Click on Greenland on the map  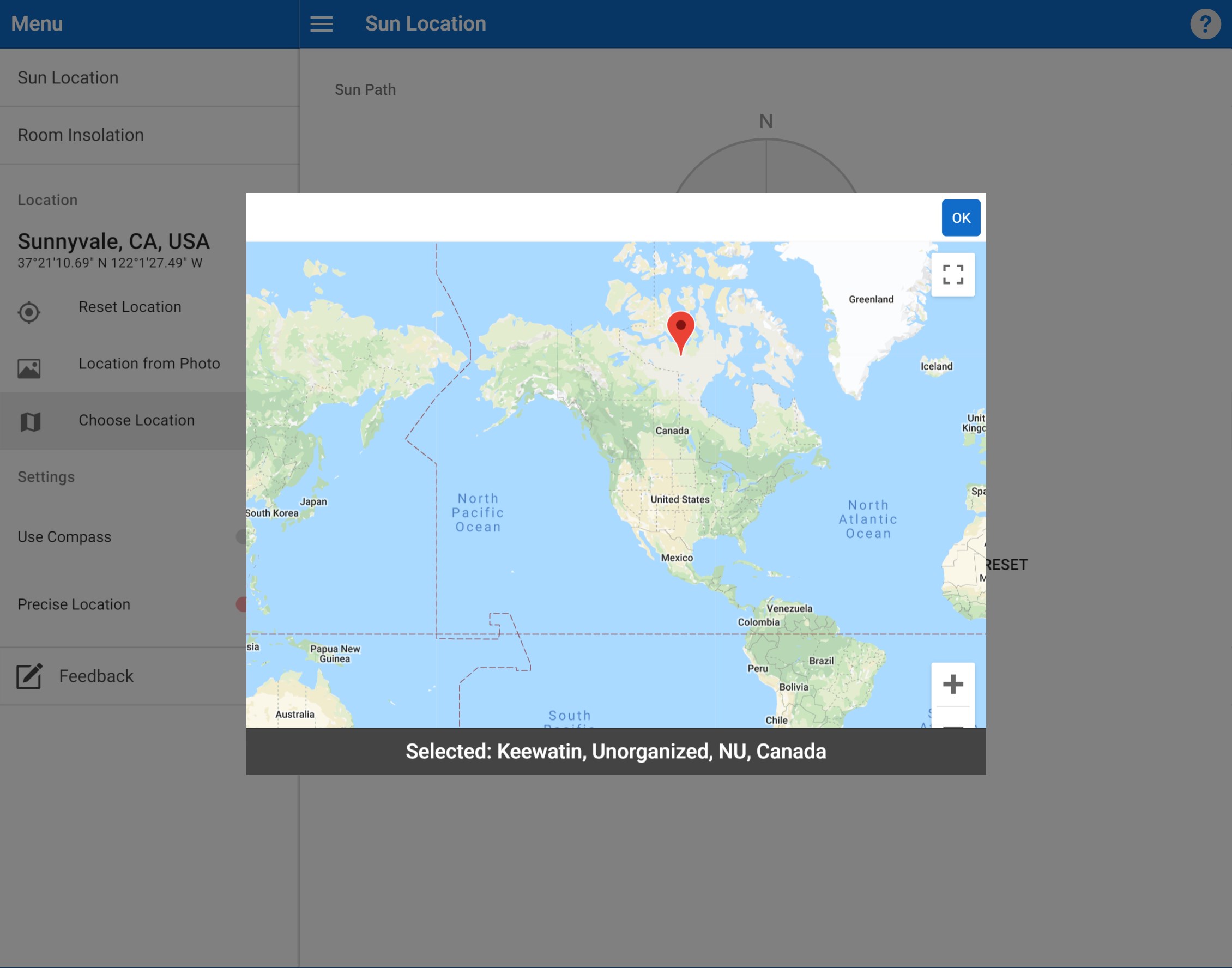click(871, 299)
